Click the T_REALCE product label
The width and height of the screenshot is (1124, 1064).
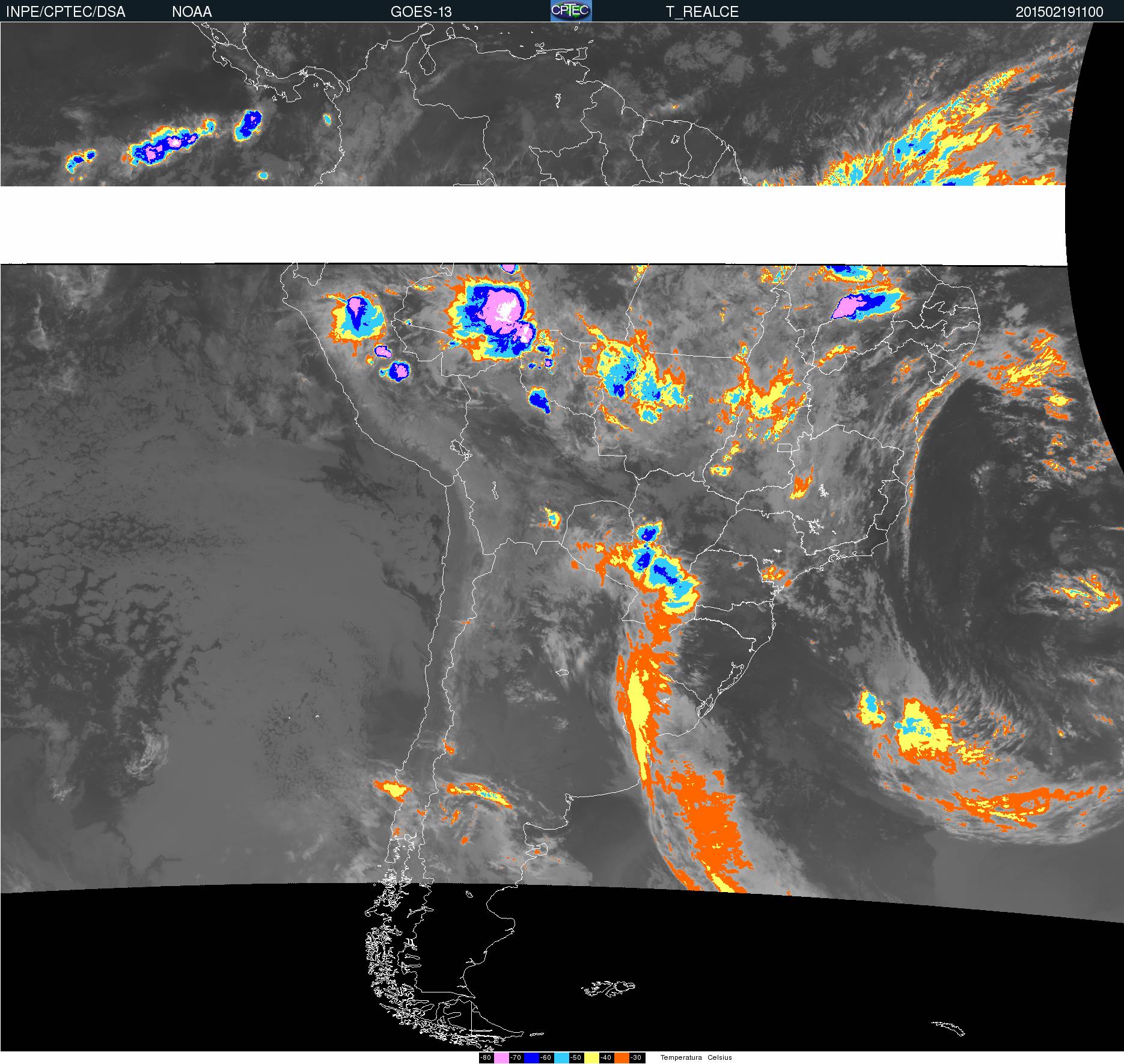702,12
